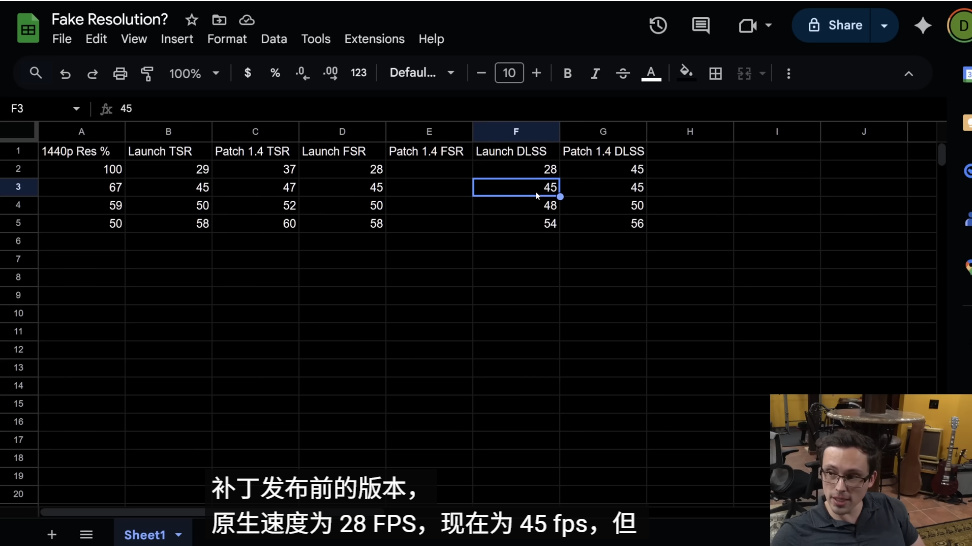Expand the merge cells options arrow
Image resolution: width=972 pixels, height=546 pixels.
pyautogui.click(x=762, y=74)
